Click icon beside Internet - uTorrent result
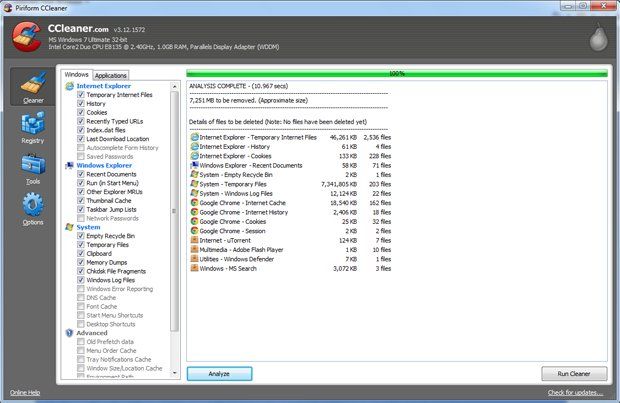 (x=194, y=240)
